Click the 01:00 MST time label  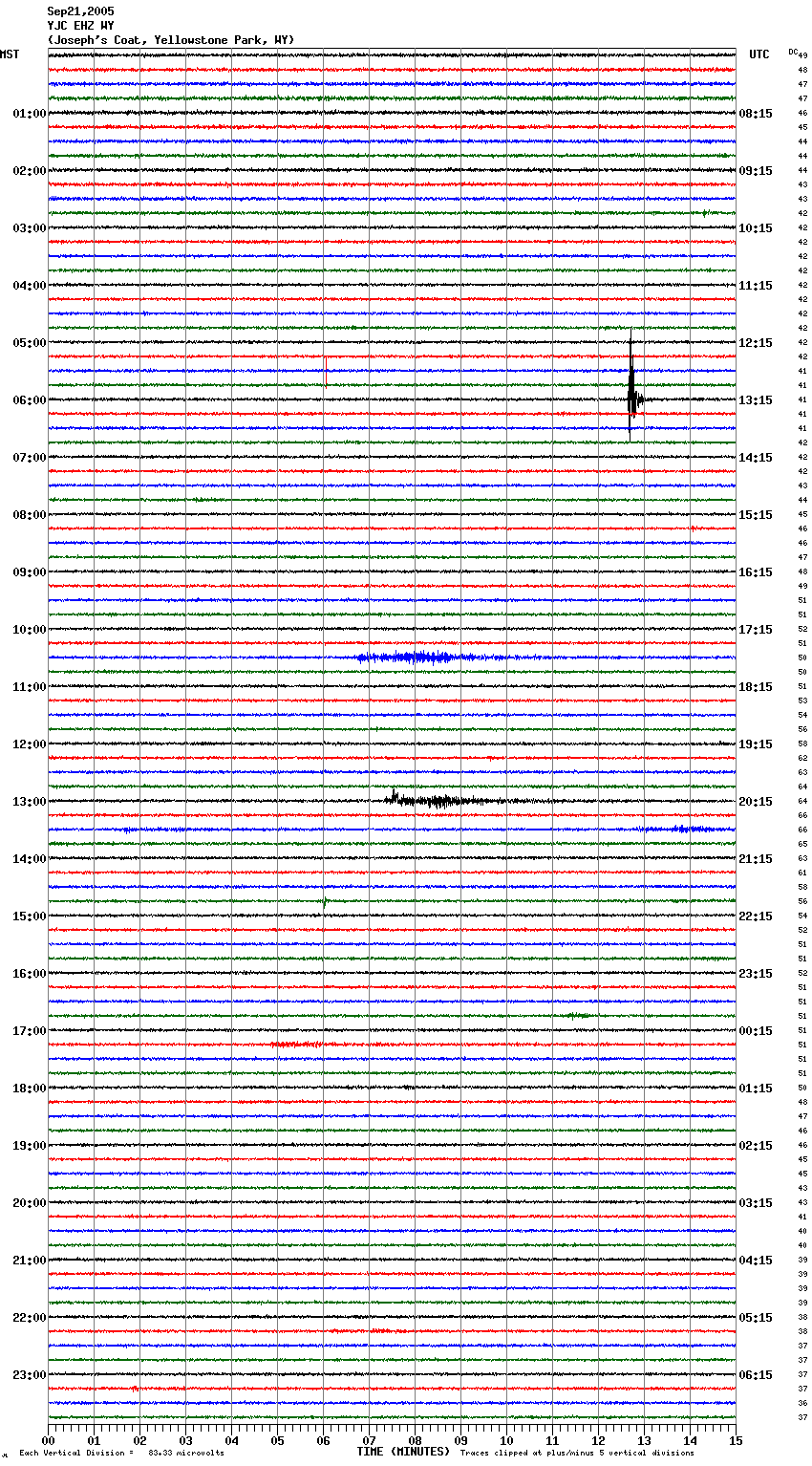tap(30, 114)
